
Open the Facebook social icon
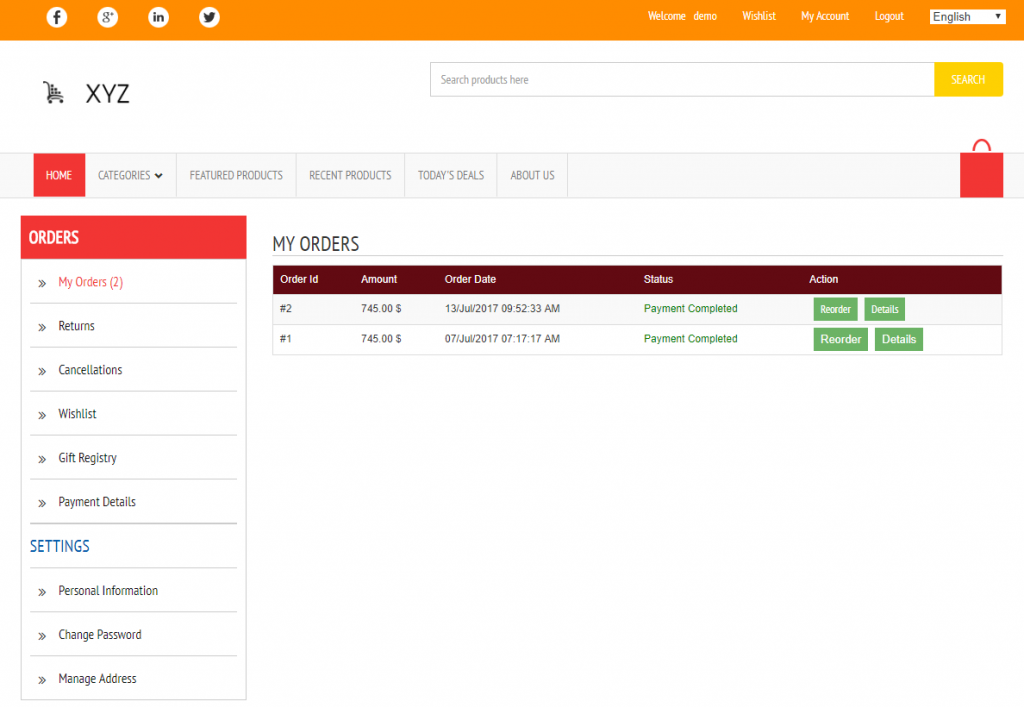tap(57, 17)
